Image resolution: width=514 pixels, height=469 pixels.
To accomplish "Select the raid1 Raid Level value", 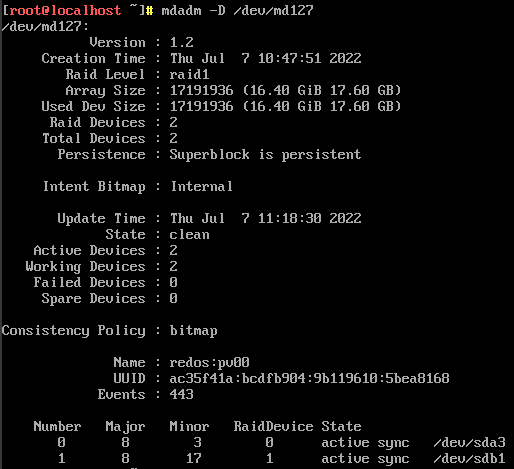I will click(x=189, y=74).
